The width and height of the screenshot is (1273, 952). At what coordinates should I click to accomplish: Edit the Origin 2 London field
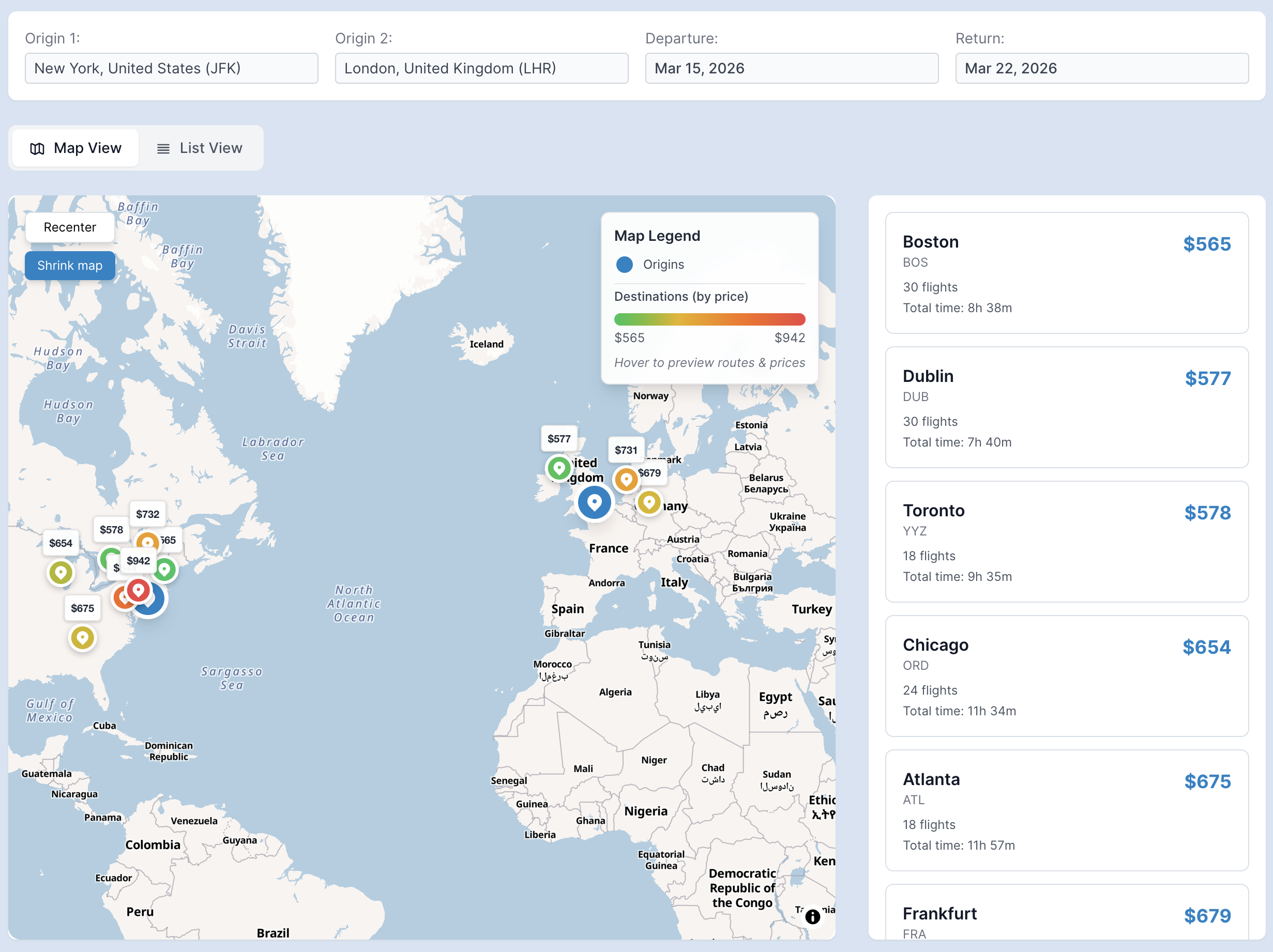(x=482, y=68)
